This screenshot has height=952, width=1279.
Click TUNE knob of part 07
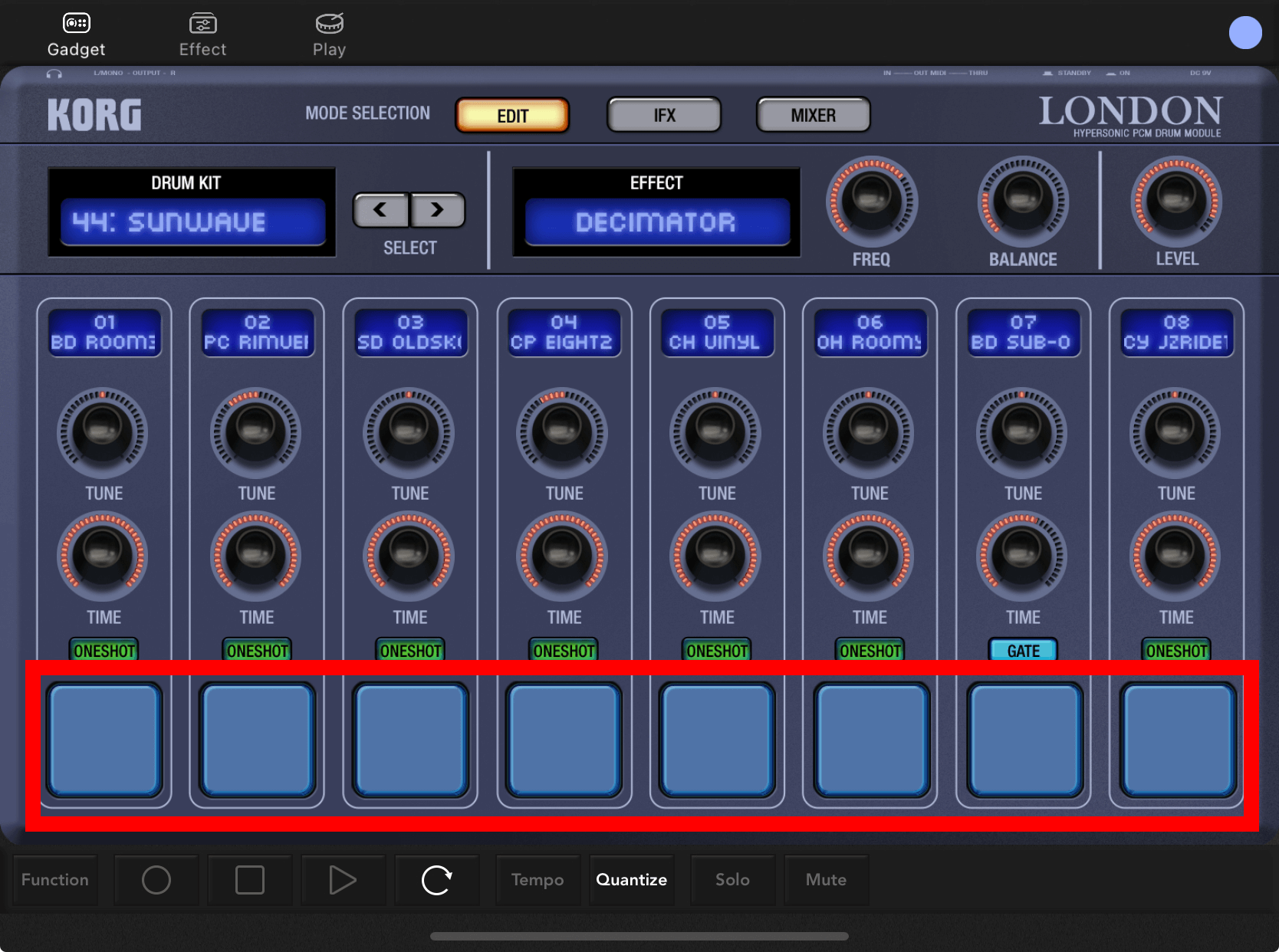[x=1021, y=432]
